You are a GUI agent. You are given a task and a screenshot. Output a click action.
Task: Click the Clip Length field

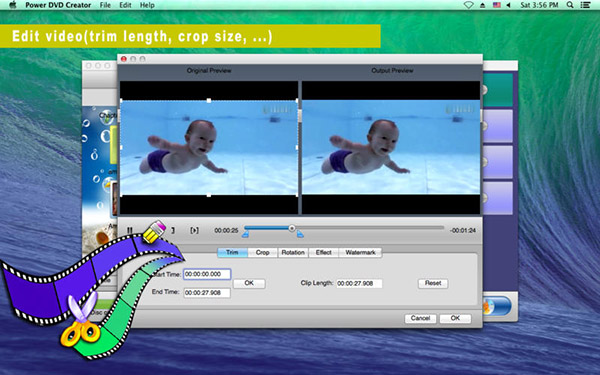[x=359, y=284]
